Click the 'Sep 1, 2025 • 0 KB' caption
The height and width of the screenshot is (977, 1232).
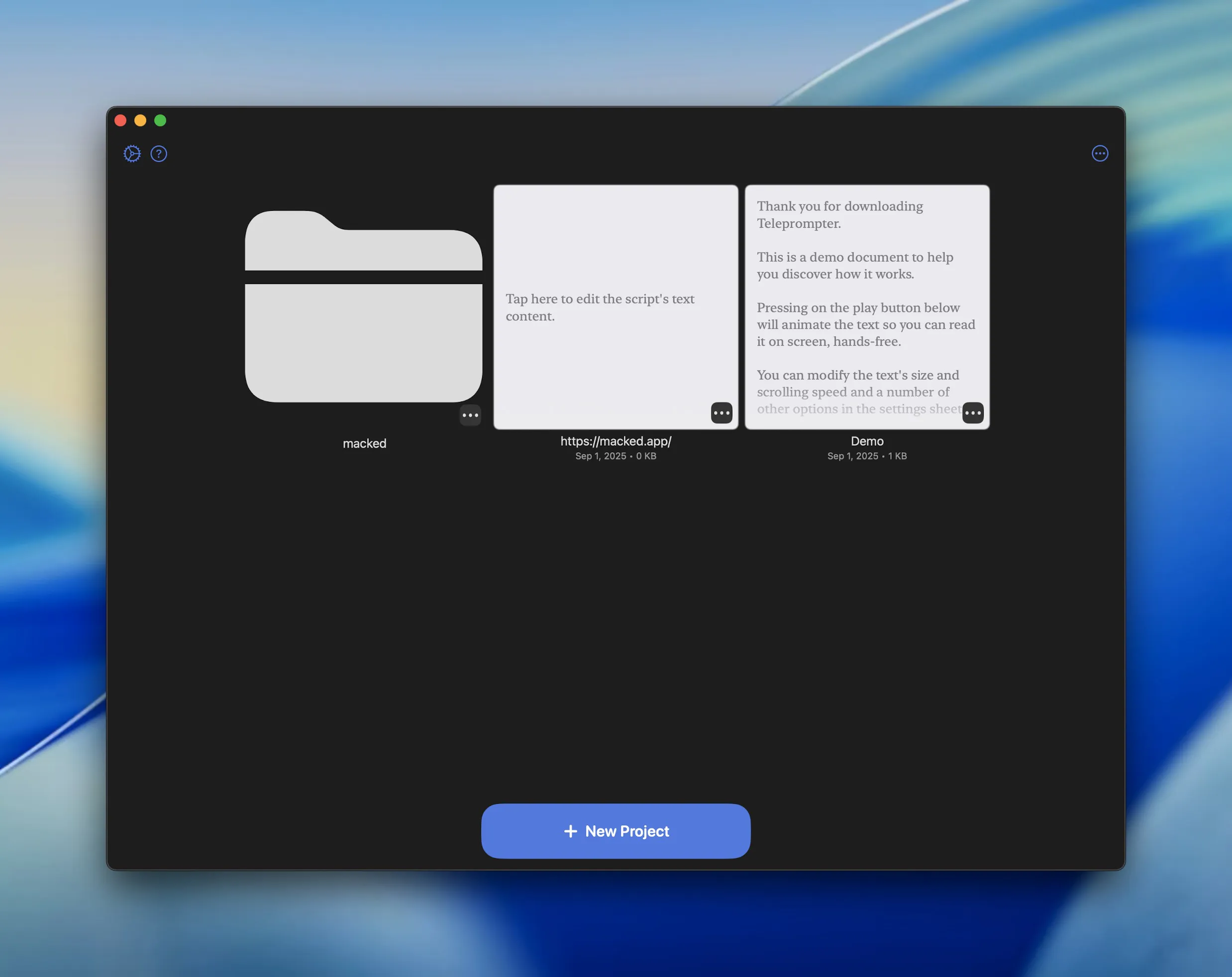(616, 456)
